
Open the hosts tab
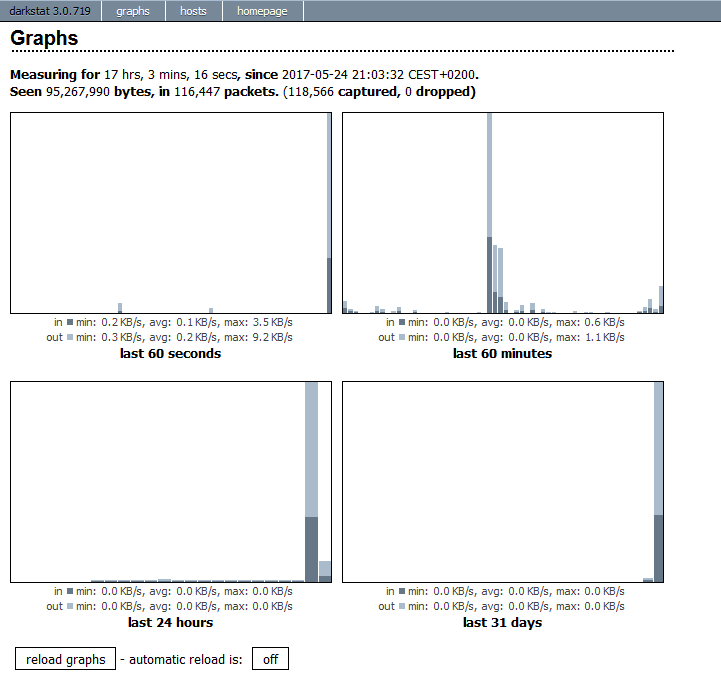coord(194,11)
